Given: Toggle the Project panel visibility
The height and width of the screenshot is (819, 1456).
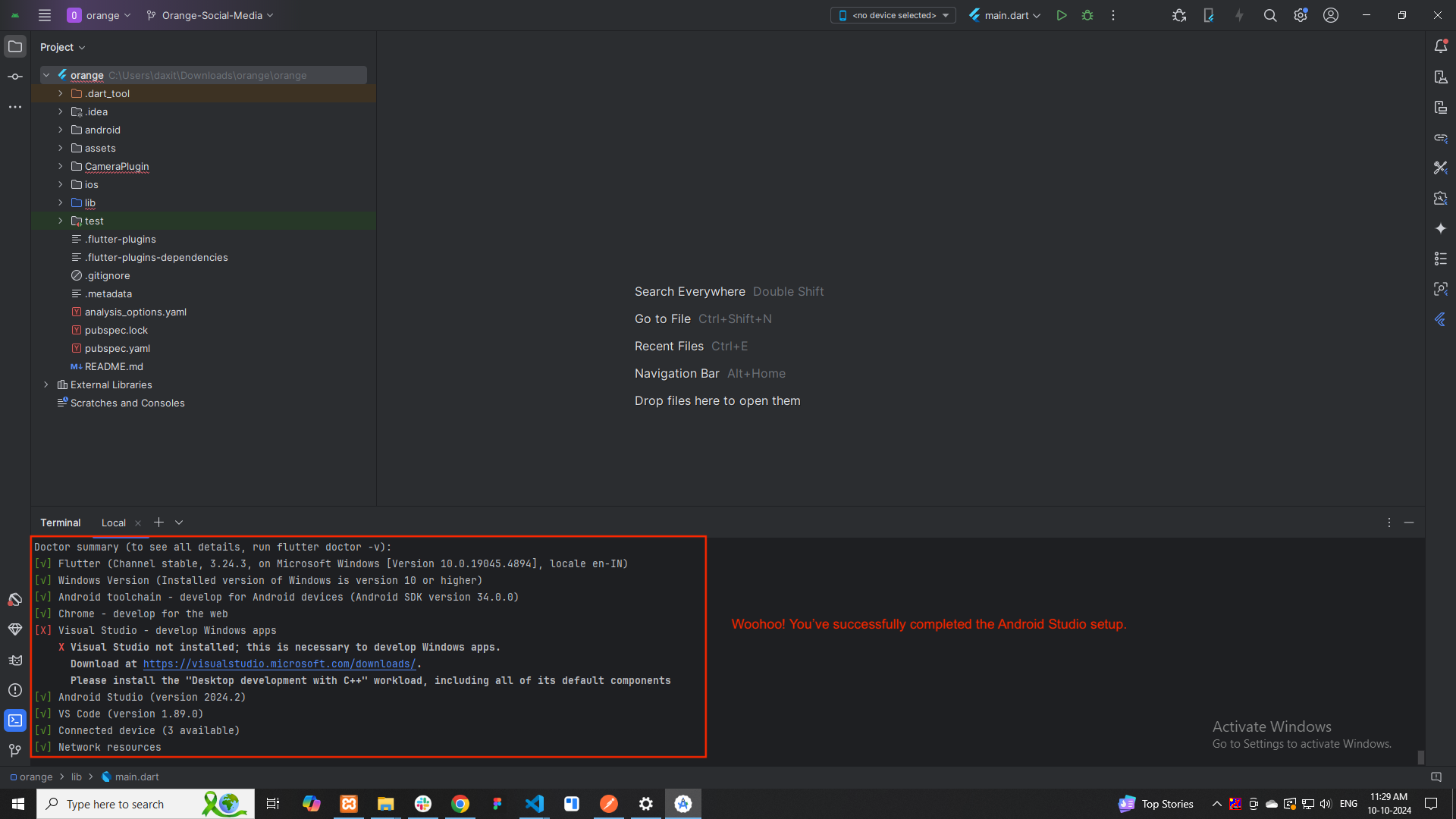Looking at the screenshot, I should coord(15,46).
